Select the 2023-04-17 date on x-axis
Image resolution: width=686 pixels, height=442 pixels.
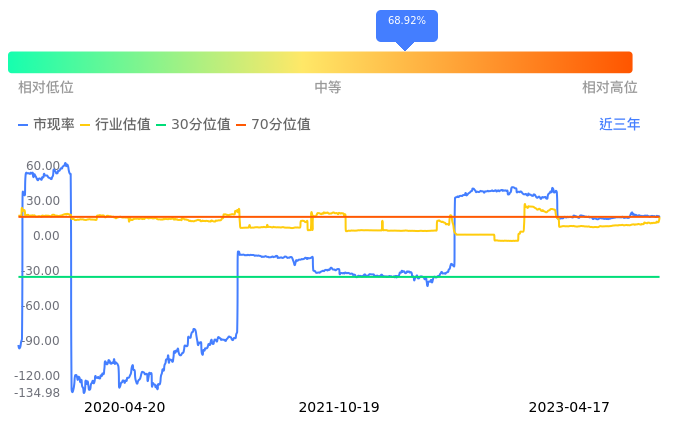pyautogui.click(x=569, y=408)
